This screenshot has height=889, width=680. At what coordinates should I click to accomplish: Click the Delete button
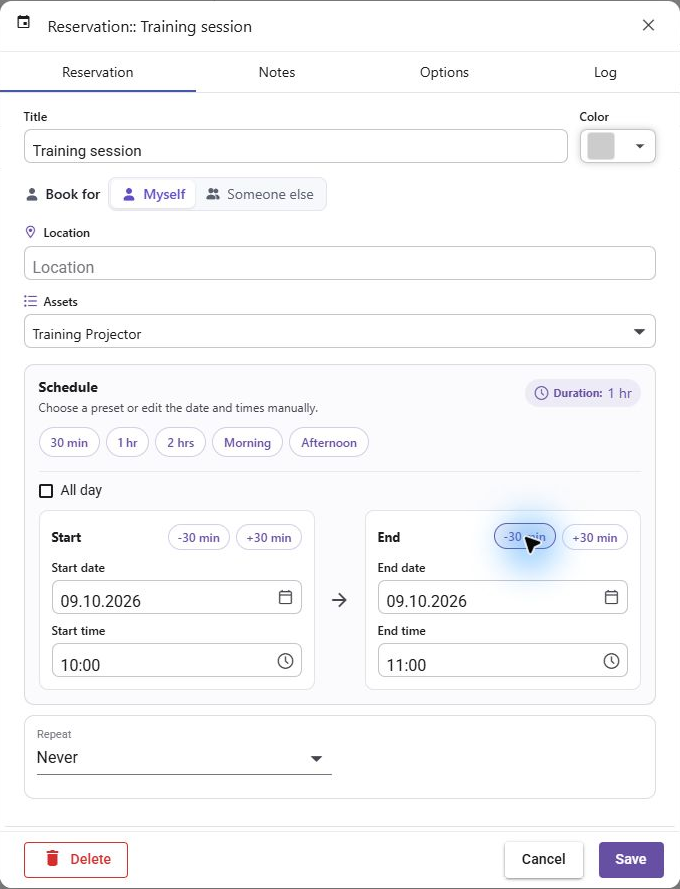76,860
